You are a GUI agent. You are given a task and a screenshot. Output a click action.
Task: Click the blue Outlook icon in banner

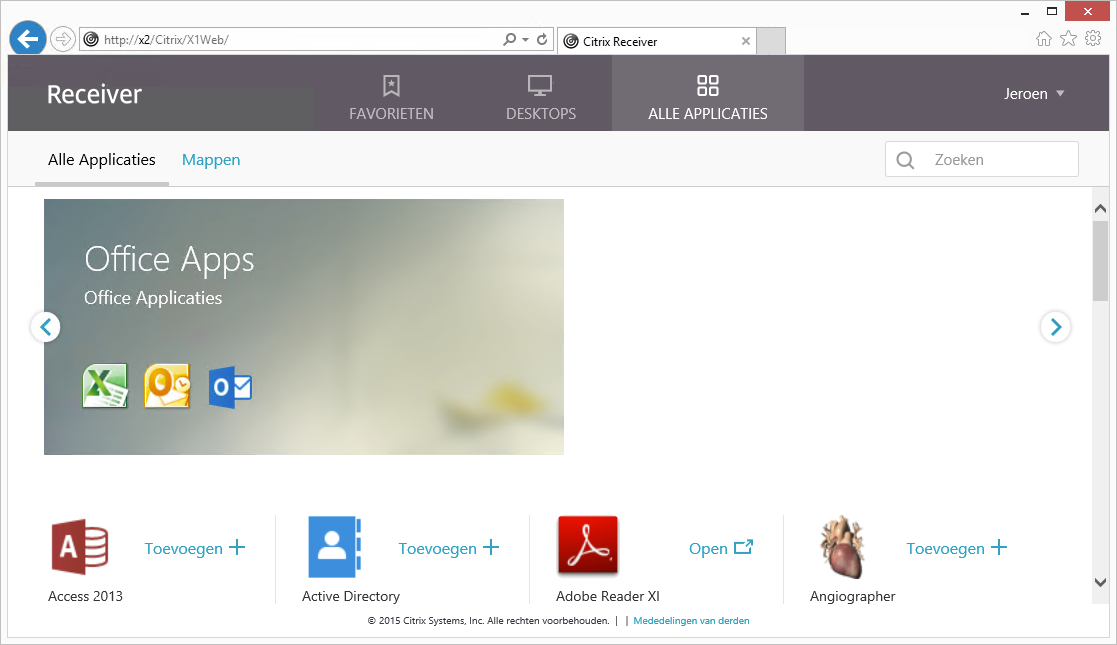tap(230, 388)
